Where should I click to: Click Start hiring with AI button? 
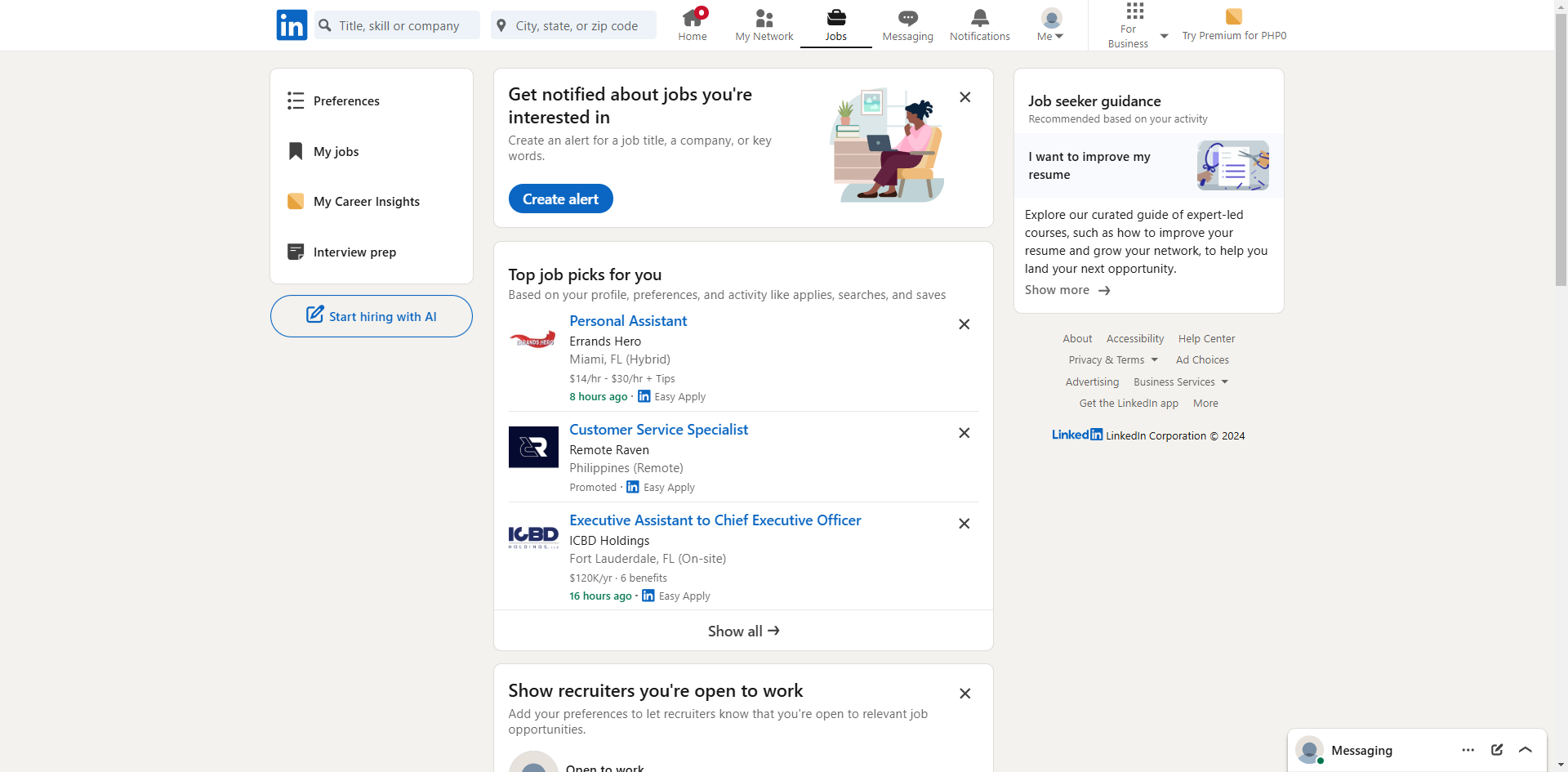(372, 316)
